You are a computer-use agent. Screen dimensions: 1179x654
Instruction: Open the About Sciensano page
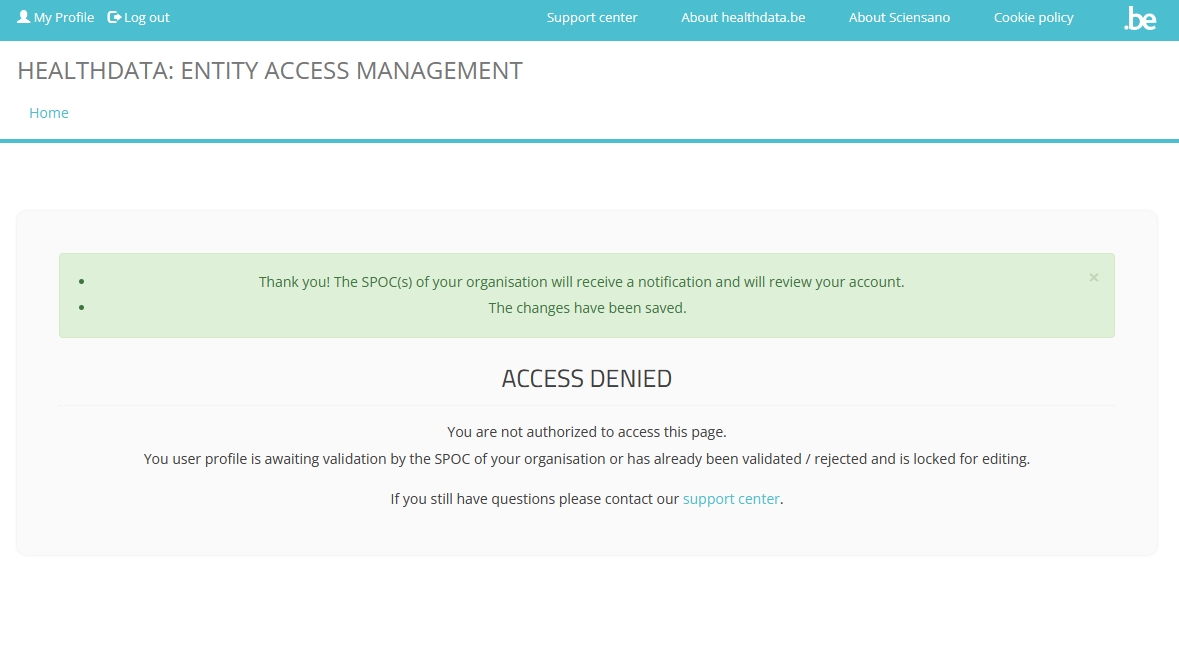click(899, 17)
